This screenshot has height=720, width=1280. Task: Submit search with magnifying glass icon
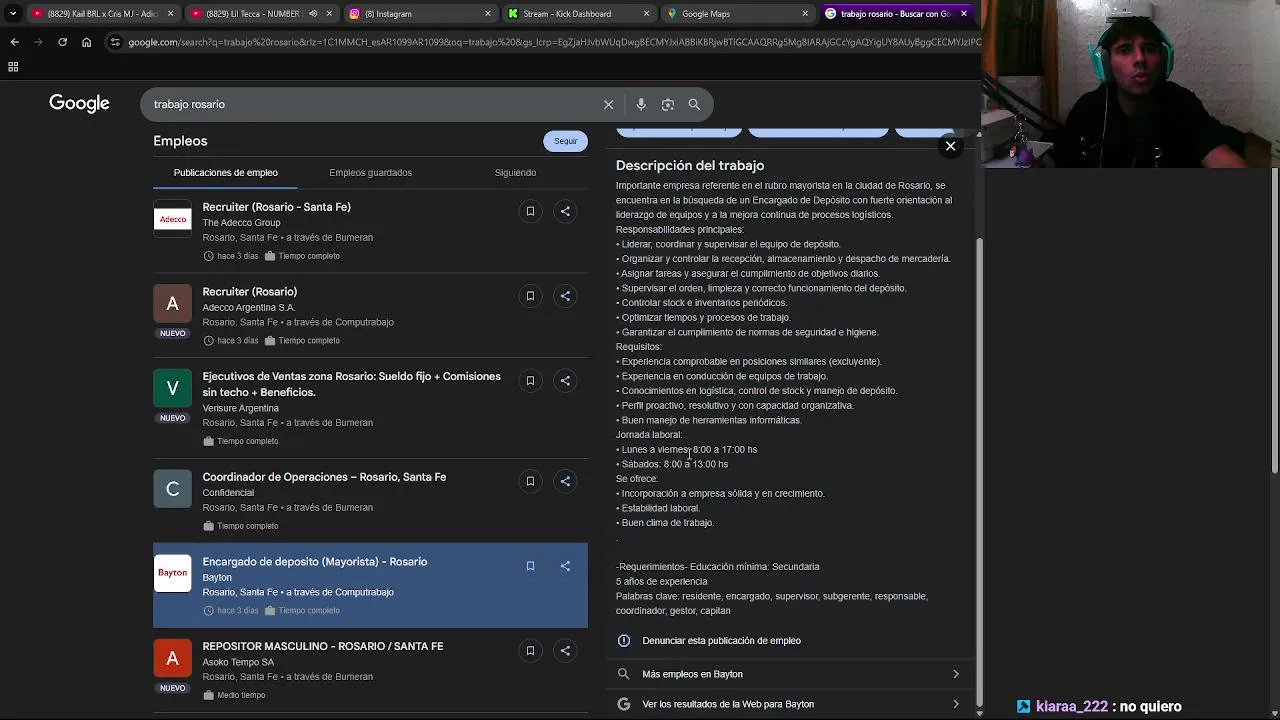click(x=694, y=104)
